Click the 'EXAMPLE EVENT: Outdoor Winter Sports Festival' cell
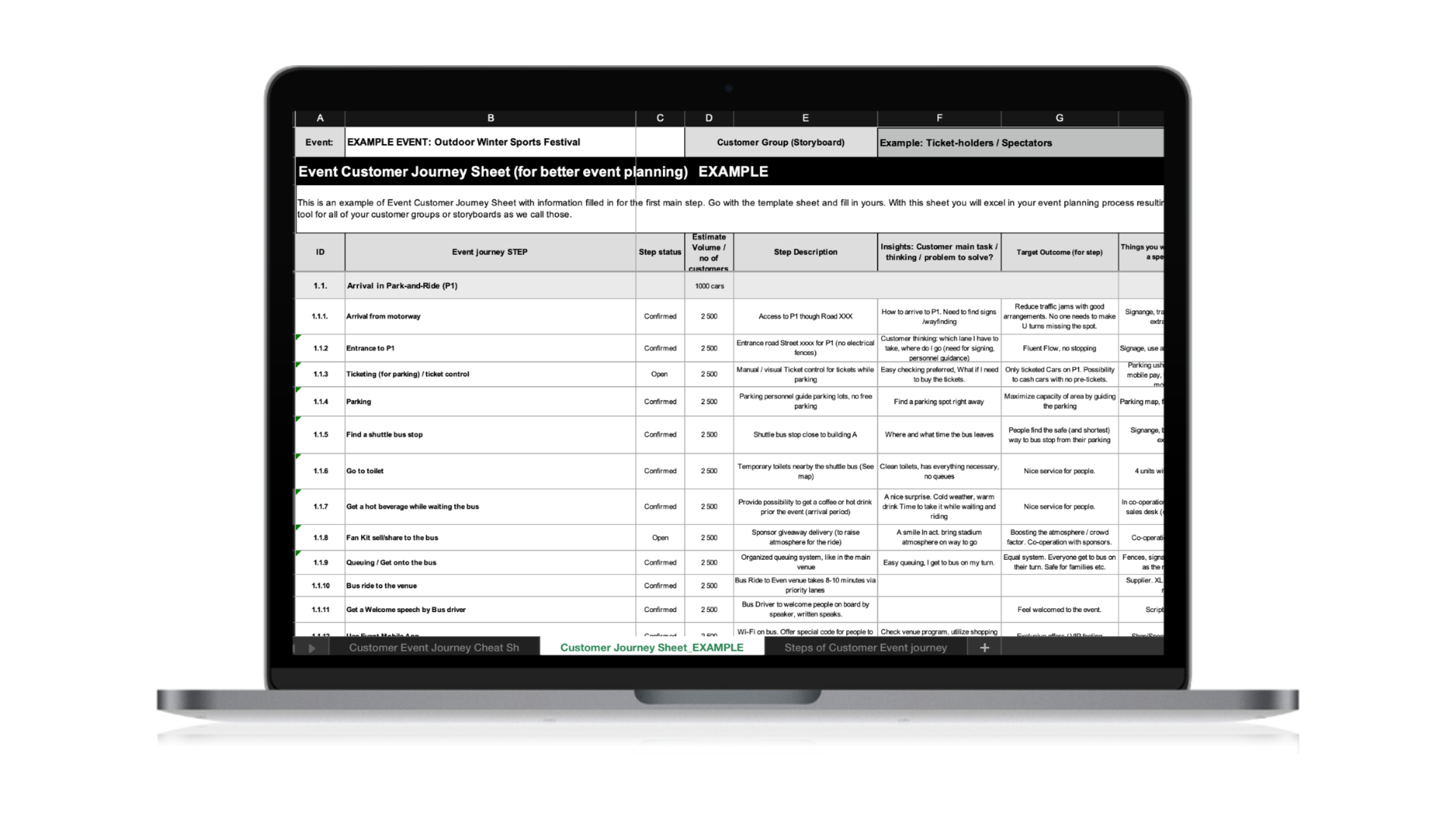 [491, 142]
